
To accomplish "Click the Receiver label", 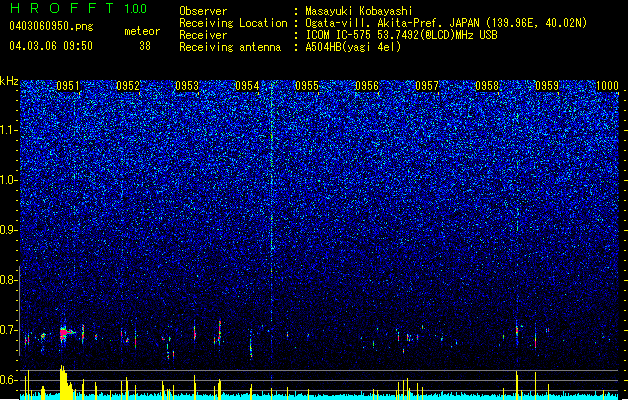I will [203, 35].
